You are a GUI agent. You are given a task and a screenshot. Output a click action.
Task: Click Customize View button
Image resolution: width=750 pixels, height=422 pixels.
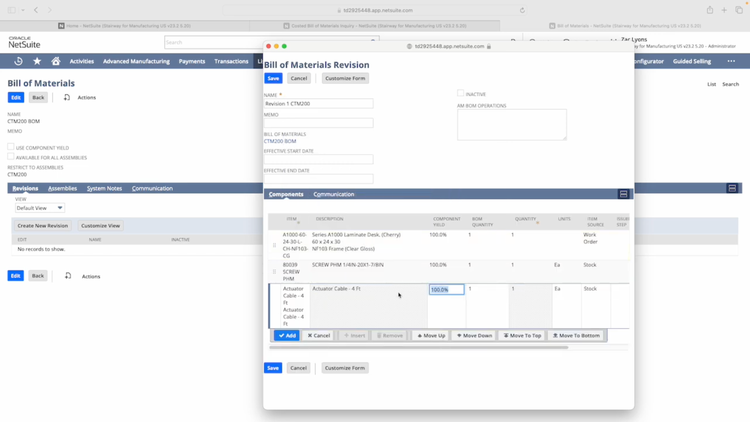tap(100, 226)
